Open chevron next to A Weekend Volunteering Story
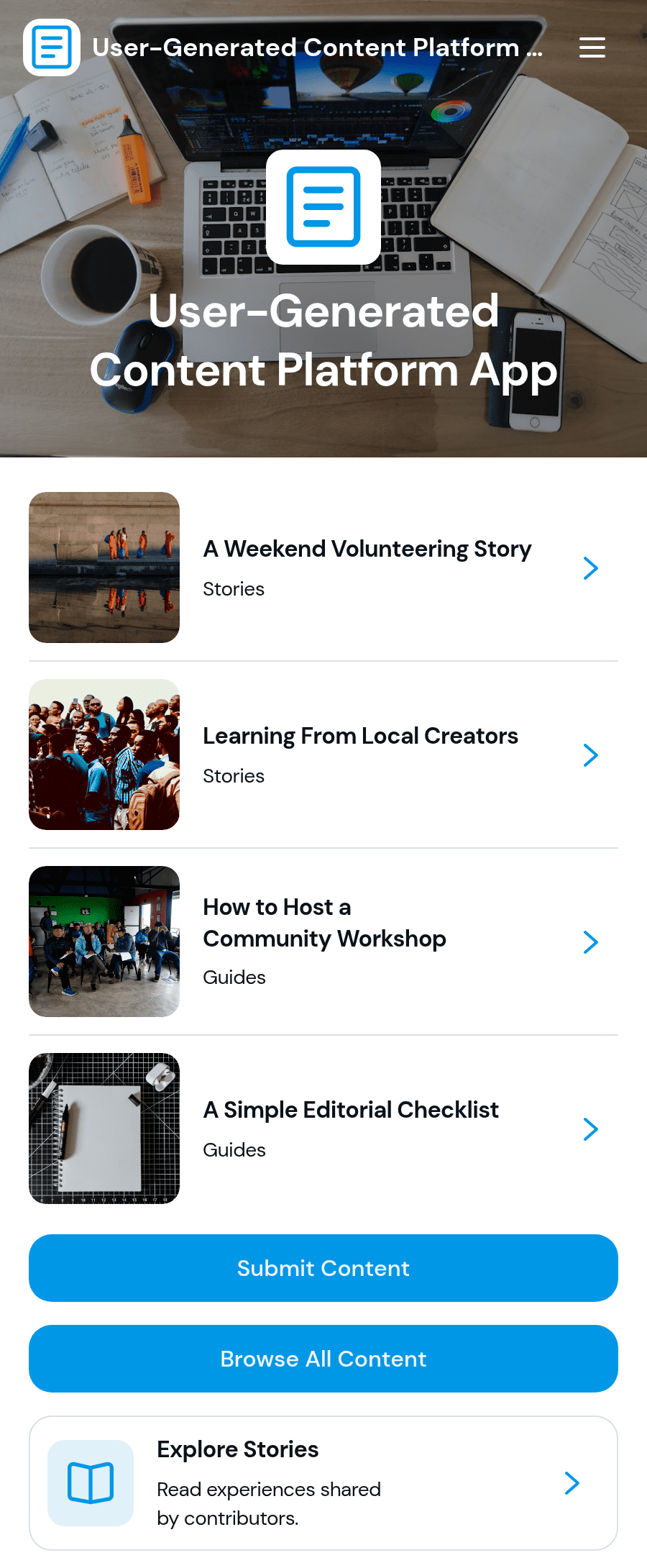 click(591, 568)
